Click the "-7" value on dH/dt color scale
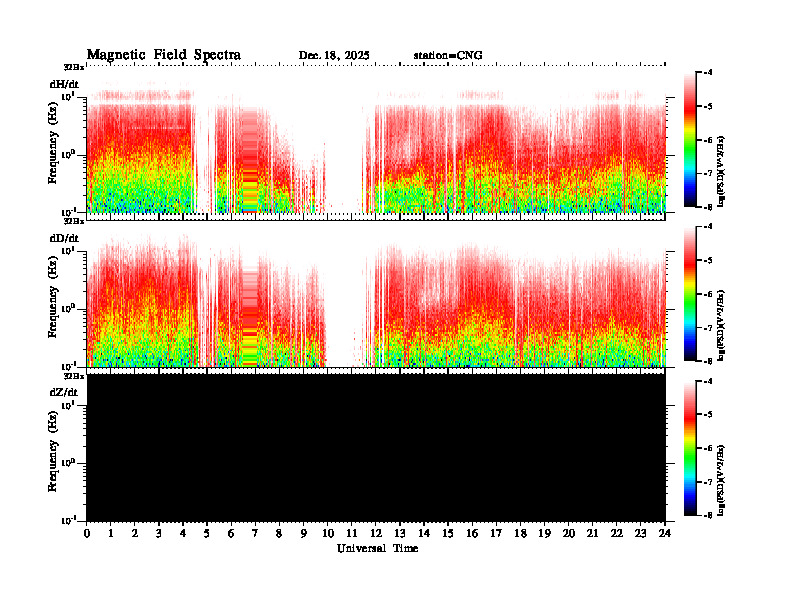The height and width of the screenshot is (612, 792). pos(709,173)
